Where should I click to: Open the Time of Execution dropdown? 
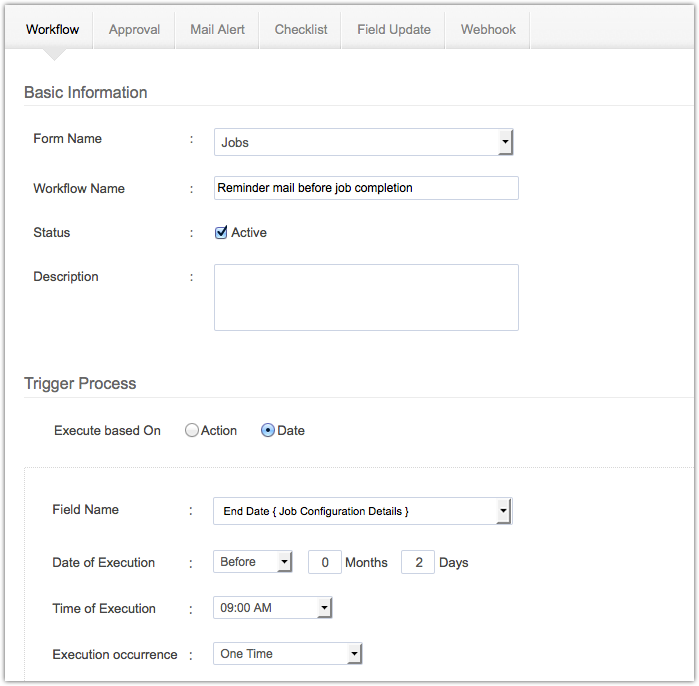pos(272,608)
